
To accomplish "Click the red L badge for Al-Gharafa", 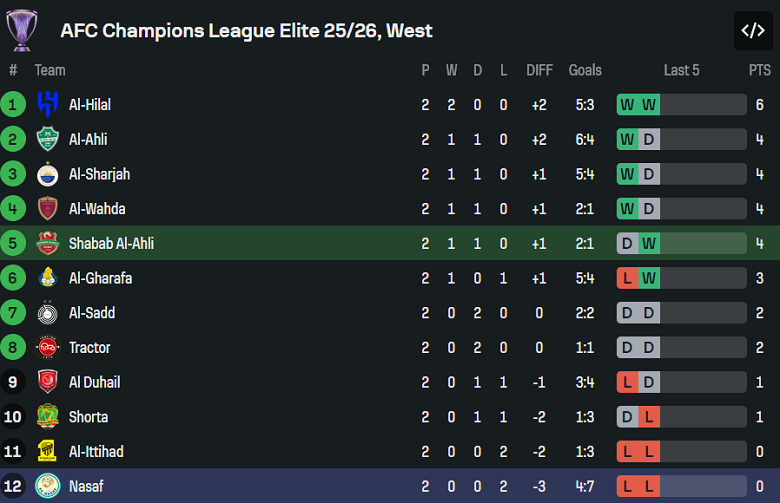I will pos(627,278).
